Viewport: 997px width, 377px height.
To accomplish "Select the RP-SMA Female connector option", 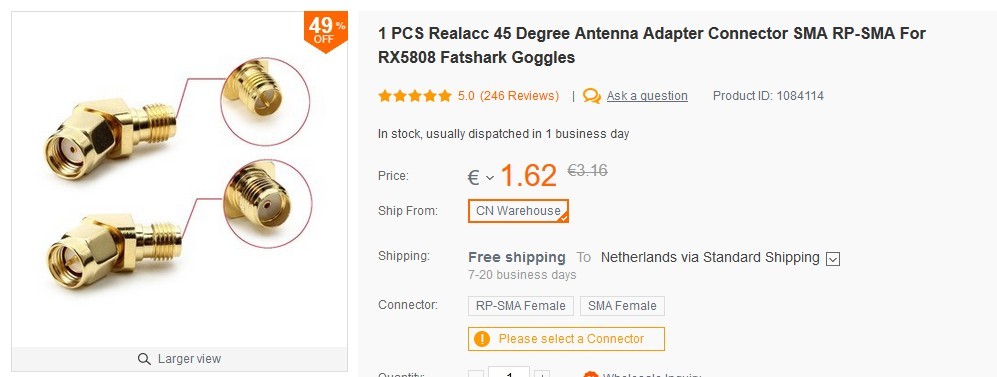I will (x=521, y=306).
